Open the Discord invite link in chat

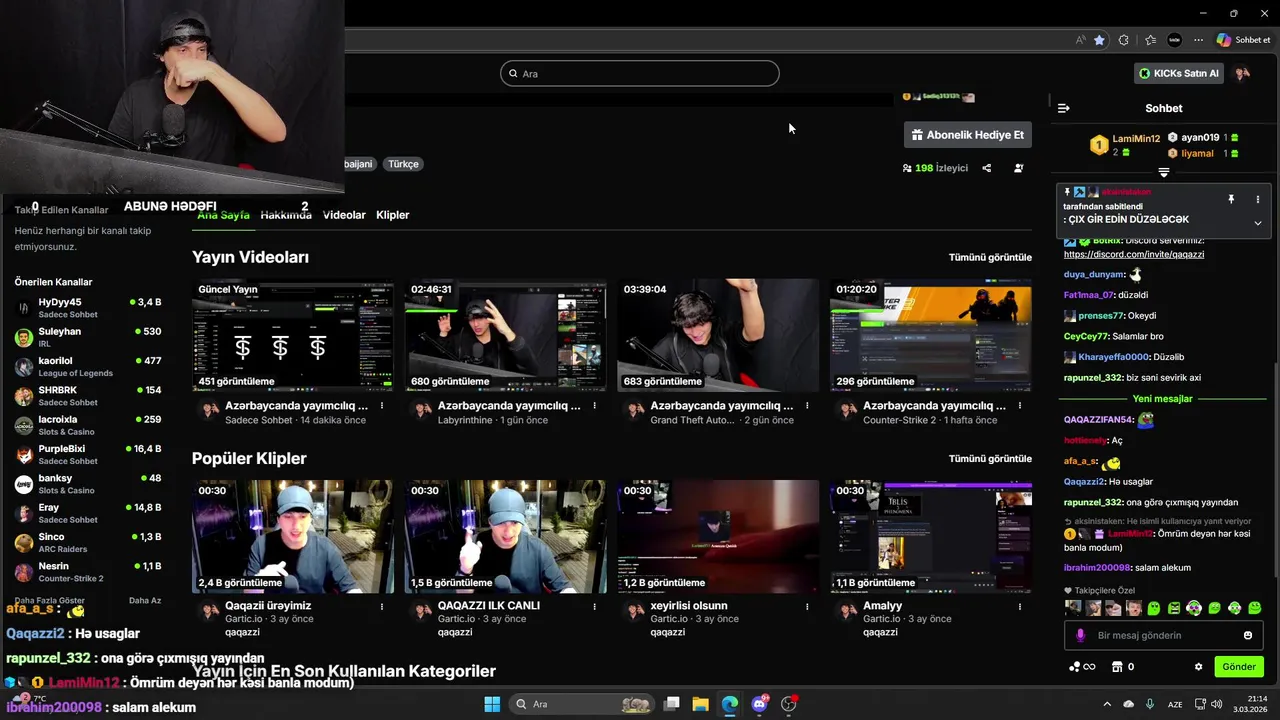pyautogui.click(x=1134, y=254)
